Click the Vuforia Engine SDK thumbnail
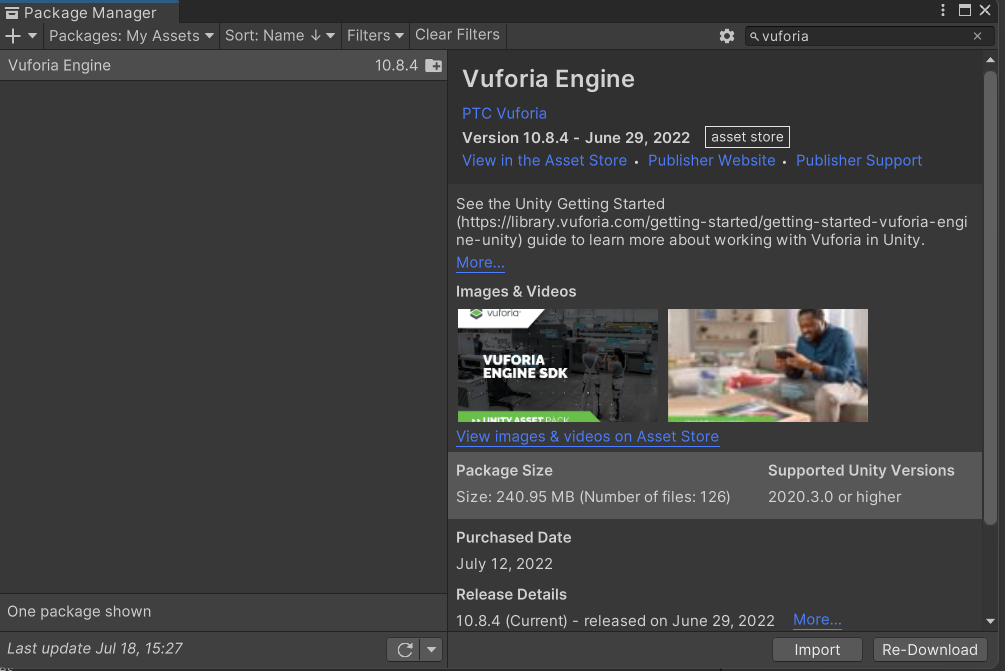Image resolution: width=1005 pixels, height=671 pixels. click(x=557, y=365)
